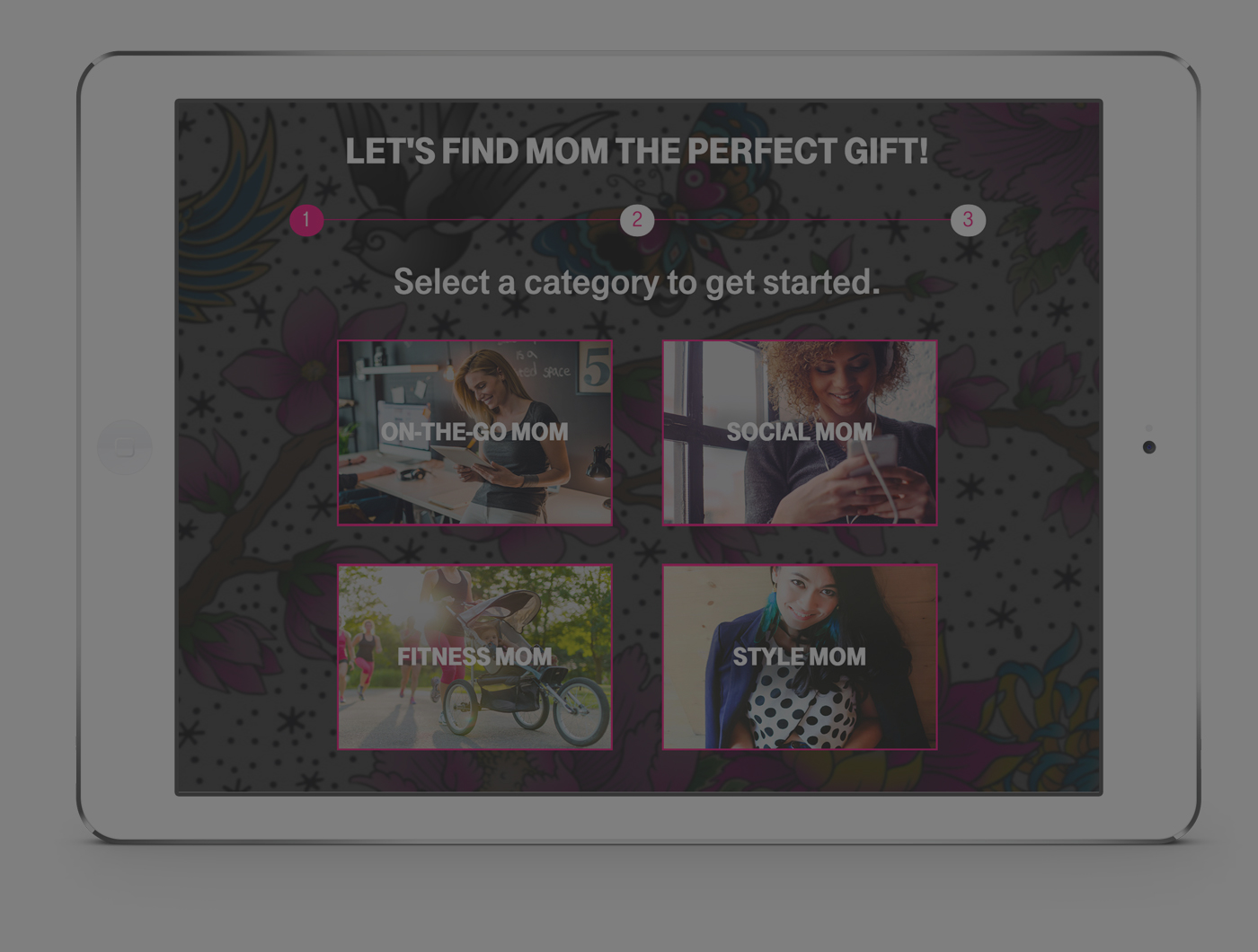Choose the Social Mom category
Image resolution: width=1258 pixels, height=952 pixels.
pyautogui.click(x=800, y=432)
